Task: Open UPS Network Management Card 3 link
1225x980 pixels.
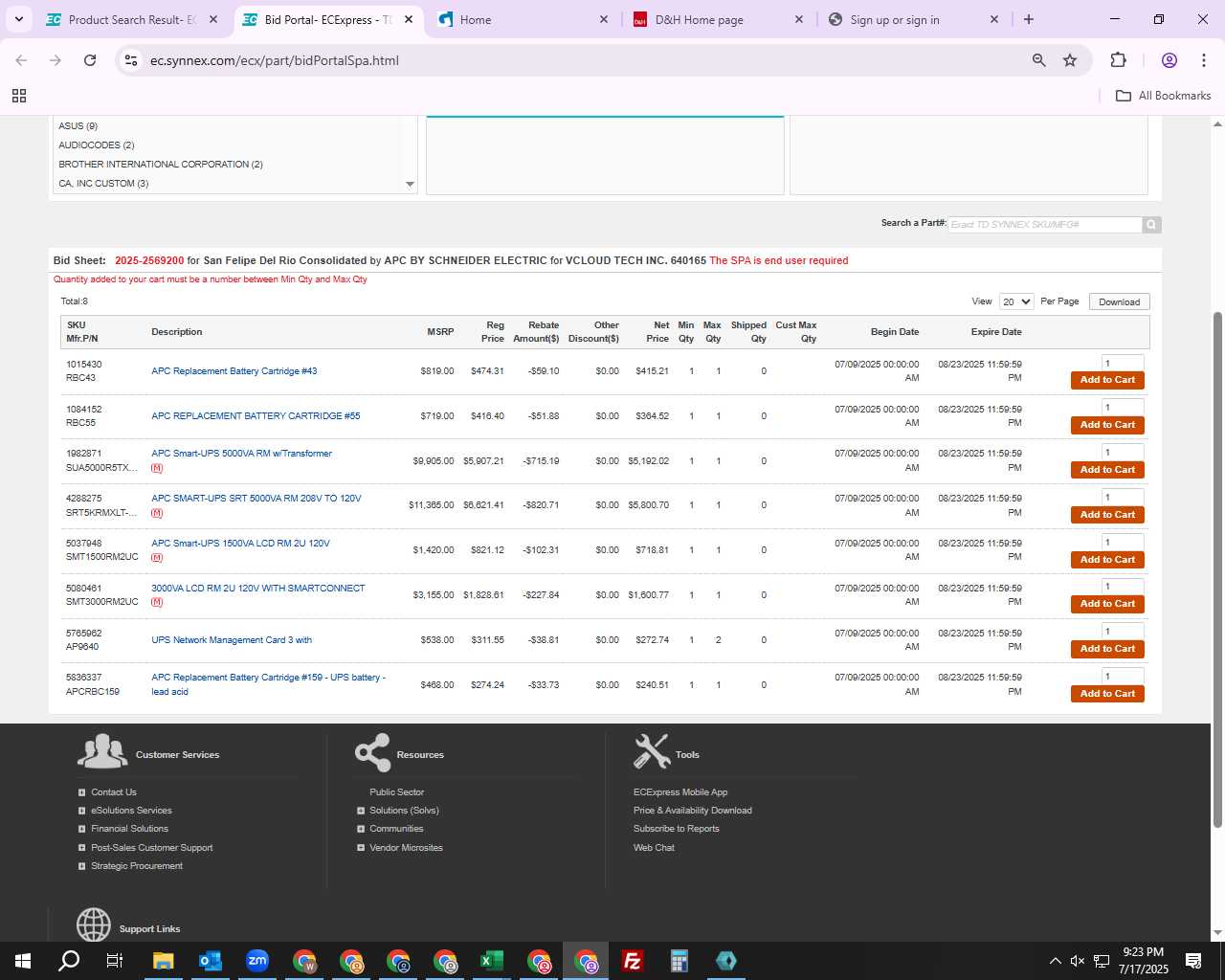Action: click(x=232, y=640)
